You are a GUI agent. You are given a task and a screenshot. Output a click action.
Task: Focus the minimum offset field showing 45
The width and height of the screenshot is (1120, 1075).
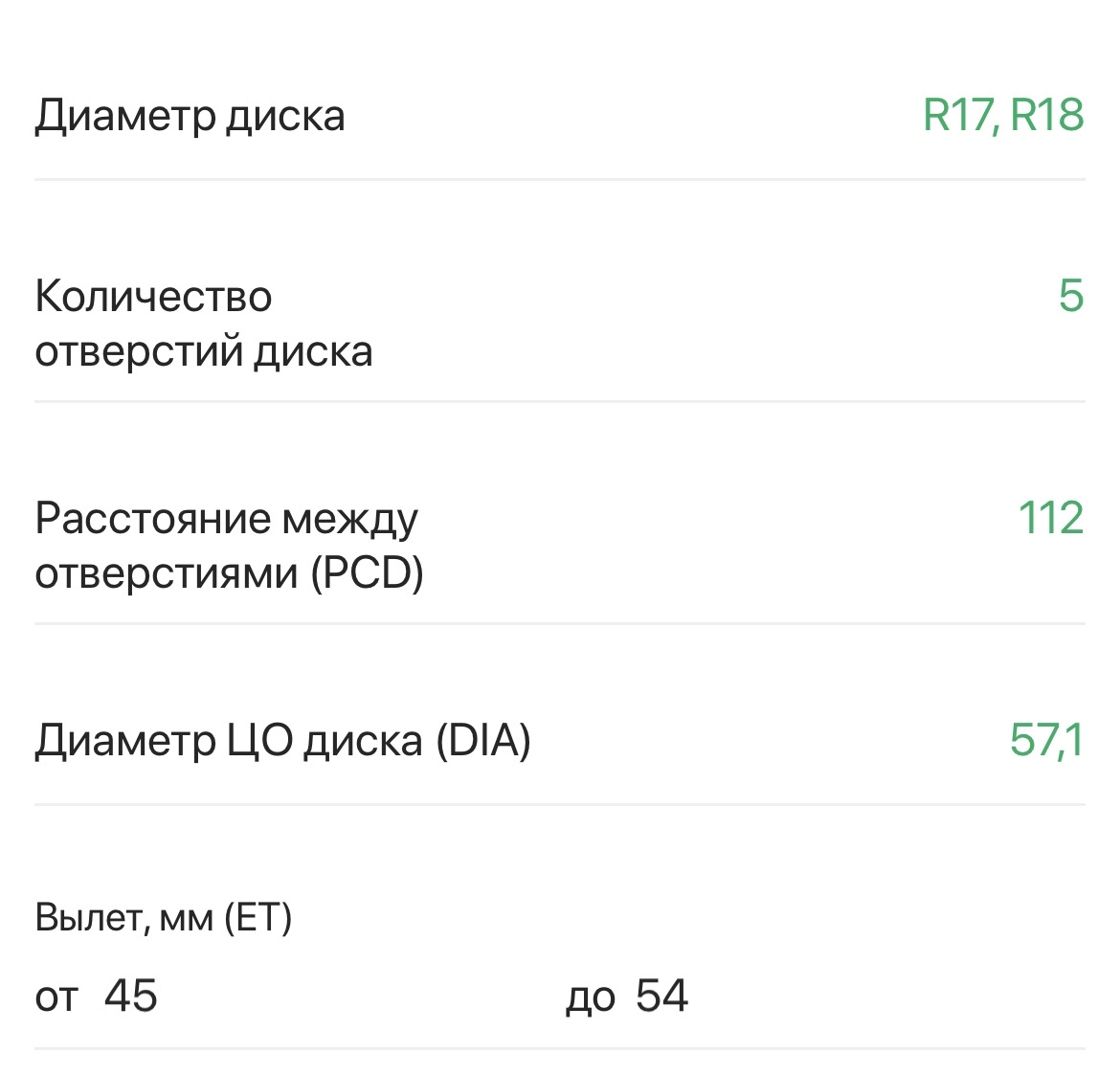coord(131,996)
